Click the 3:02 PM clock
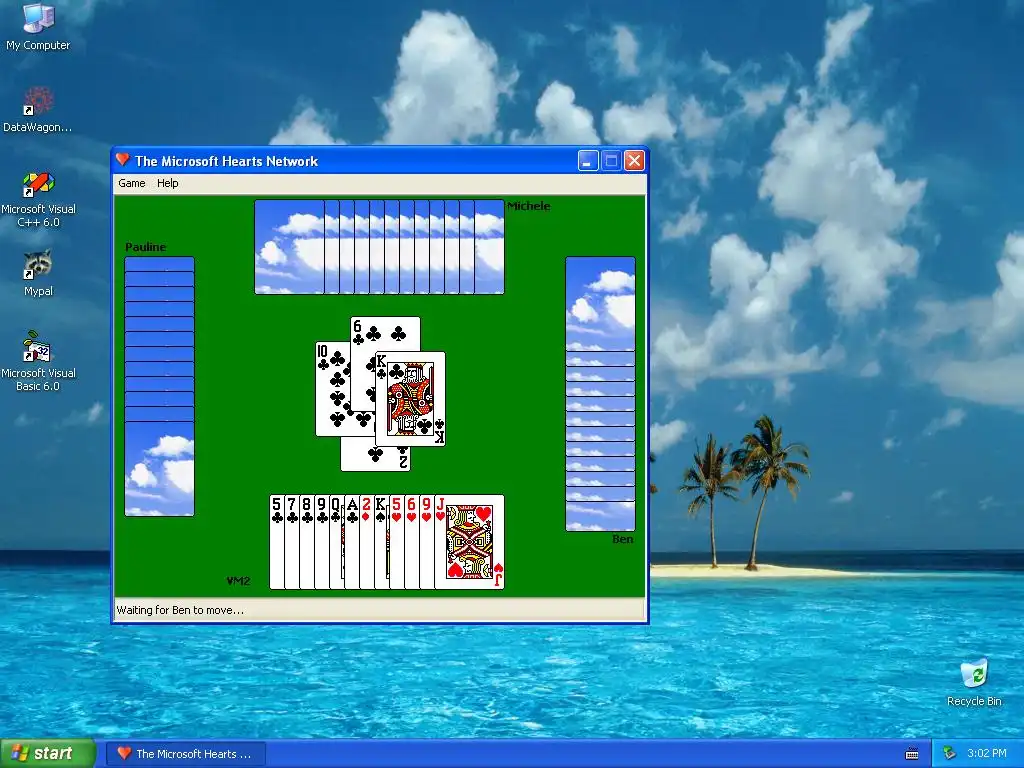The image size is (1024, 768). pyautogui.click(x=987, y=753)
